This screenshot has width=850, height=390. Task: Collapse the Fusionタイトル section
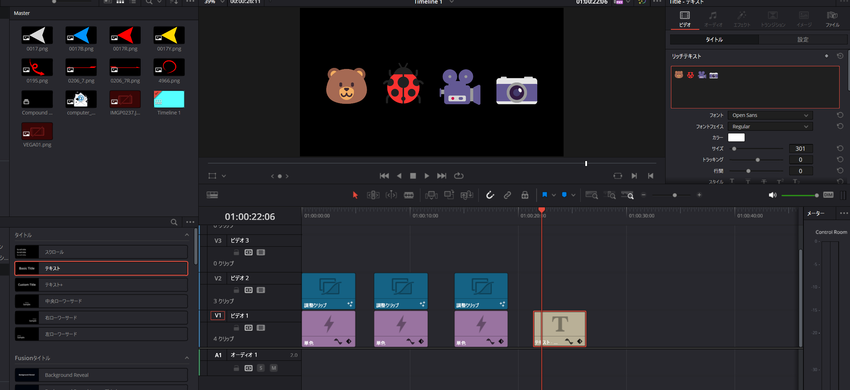(x=187, y=358)
